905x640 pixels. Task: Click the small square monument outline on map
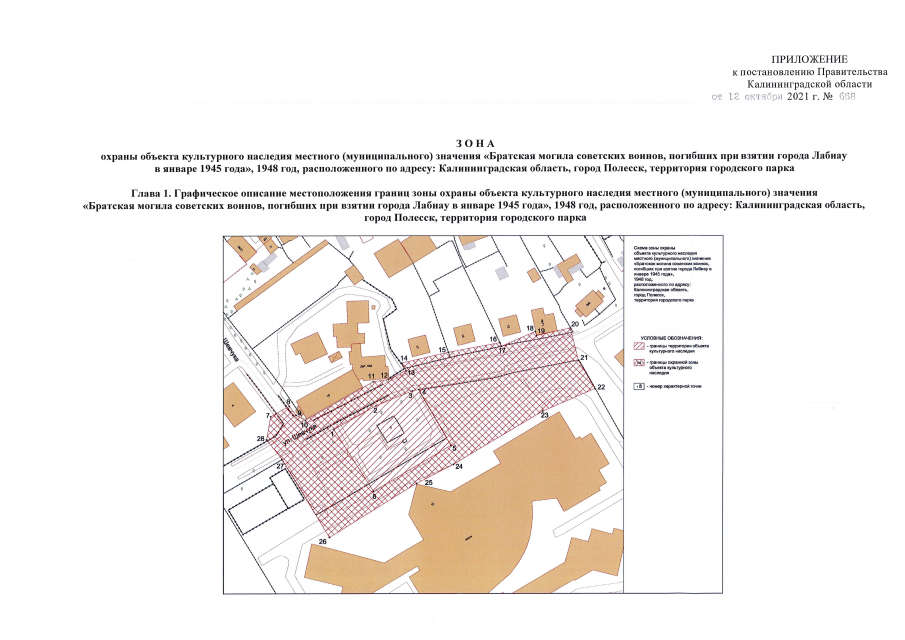389,430
